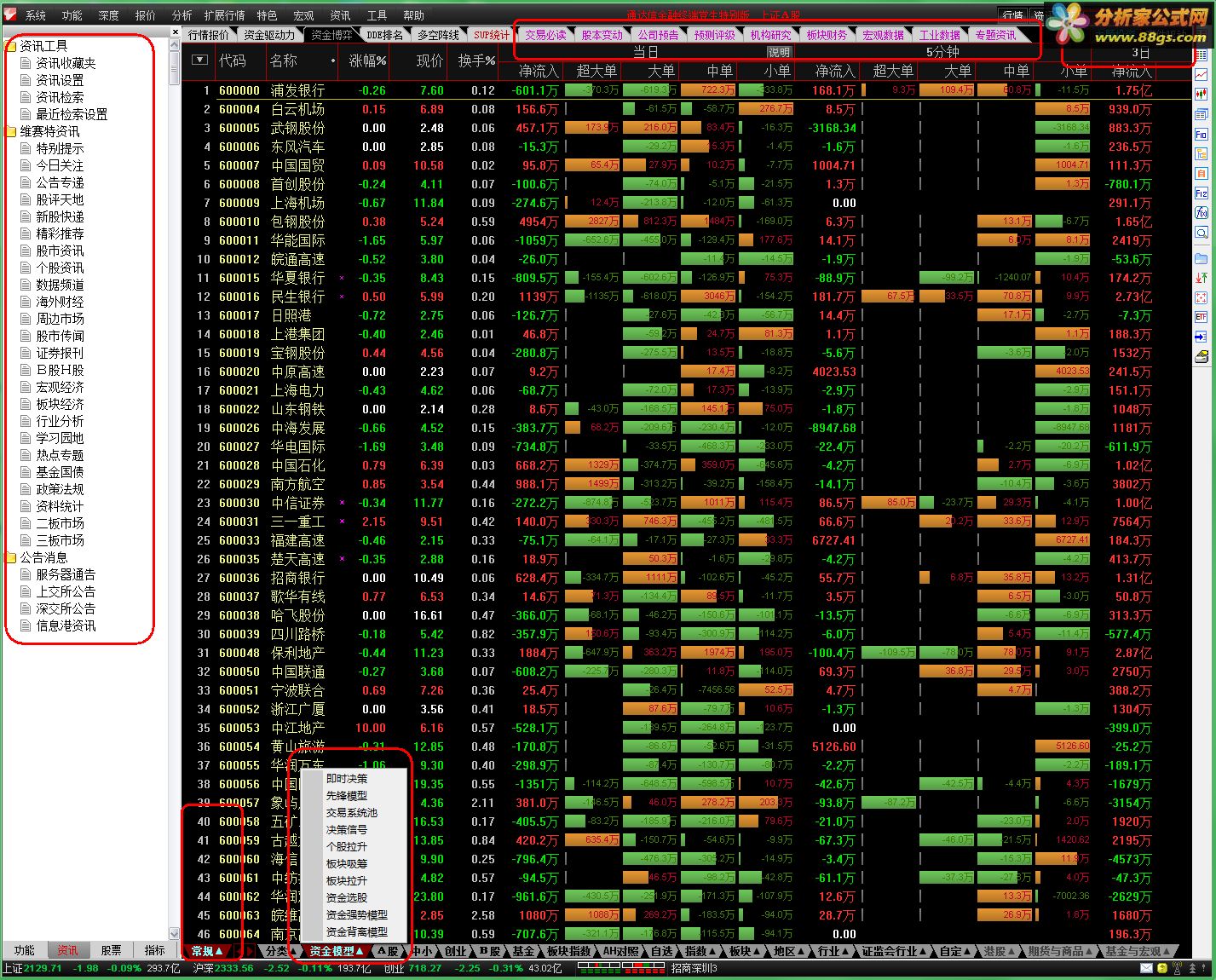Open 公告专递 in the sidebar
The image size is (1216, 980).
(x=60, y=182)
